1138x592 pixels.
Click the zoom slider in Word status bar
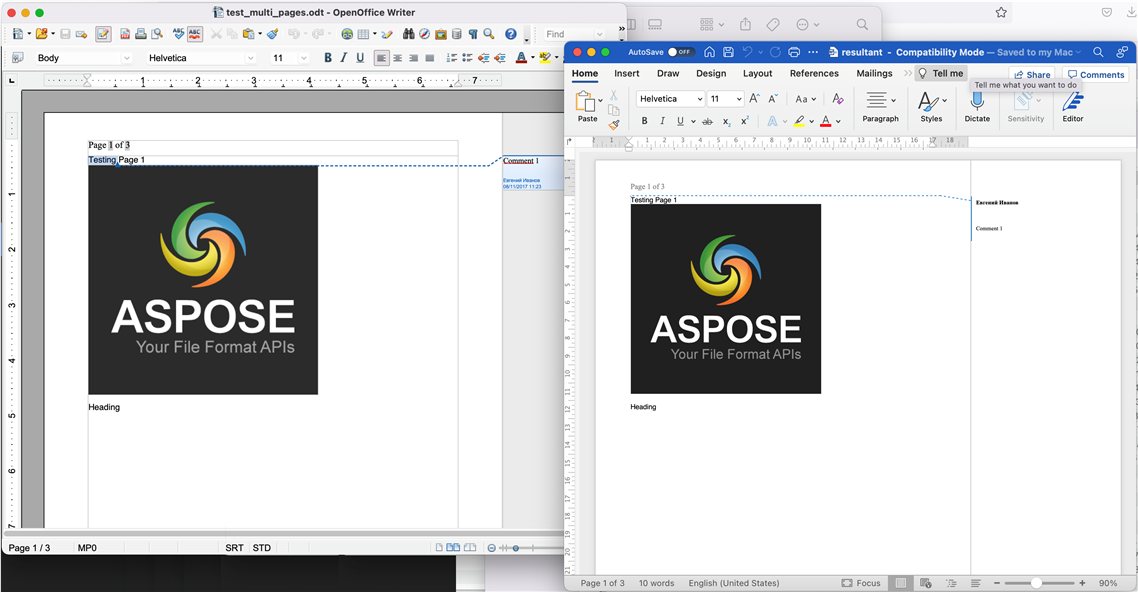1036,583
